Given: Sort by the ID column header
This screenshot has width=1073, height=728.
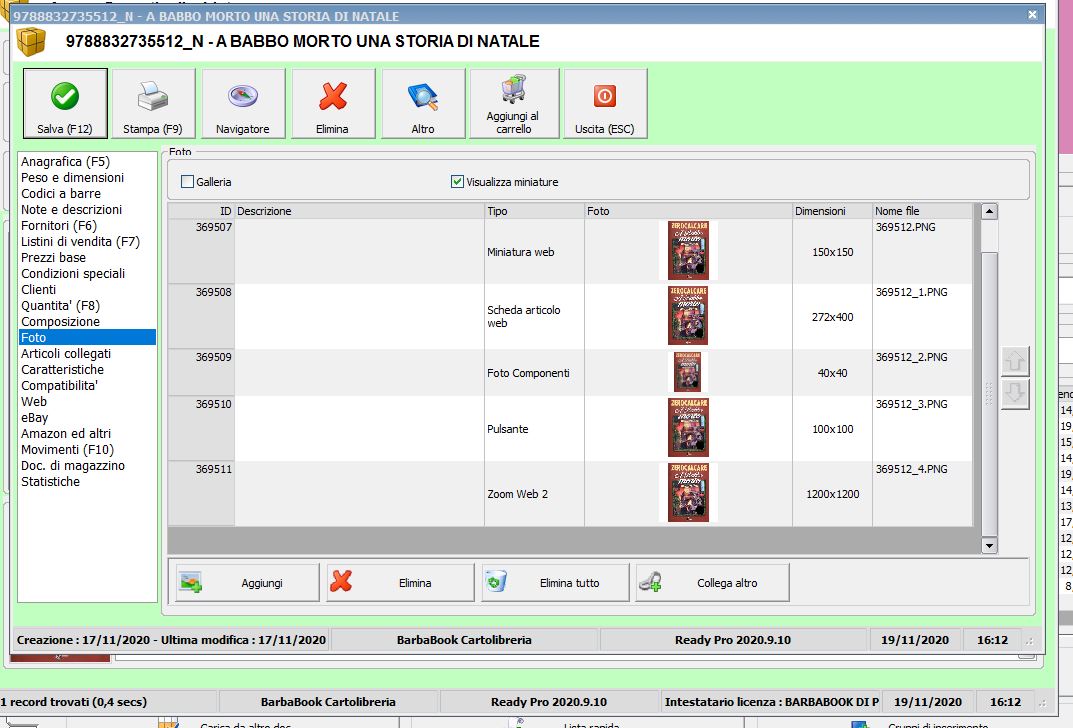Looking at the screenshot, I should pos(201,211).
